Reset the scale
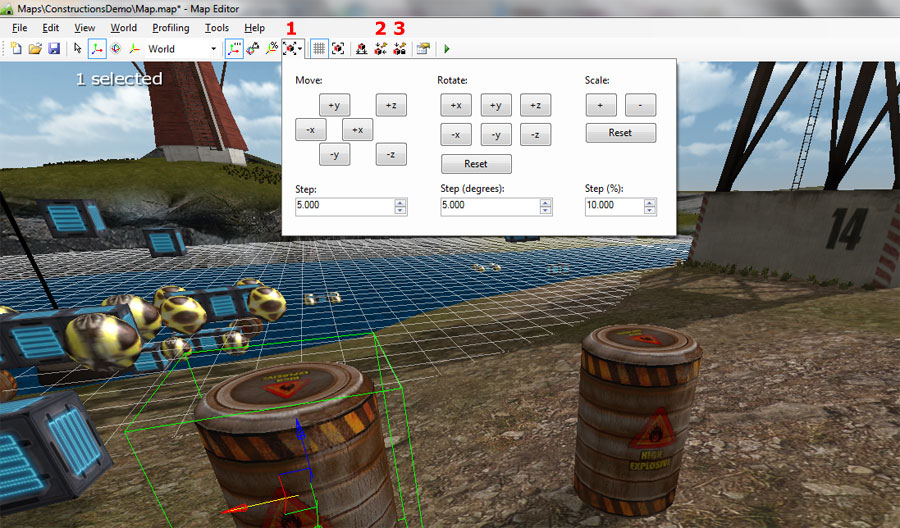900x528 pixels. (x=620, y=133)
